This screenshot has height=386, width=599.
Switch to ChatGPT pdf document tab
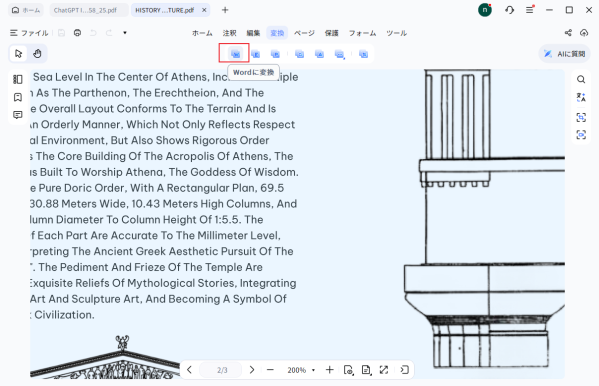click(x=89, y=10)
